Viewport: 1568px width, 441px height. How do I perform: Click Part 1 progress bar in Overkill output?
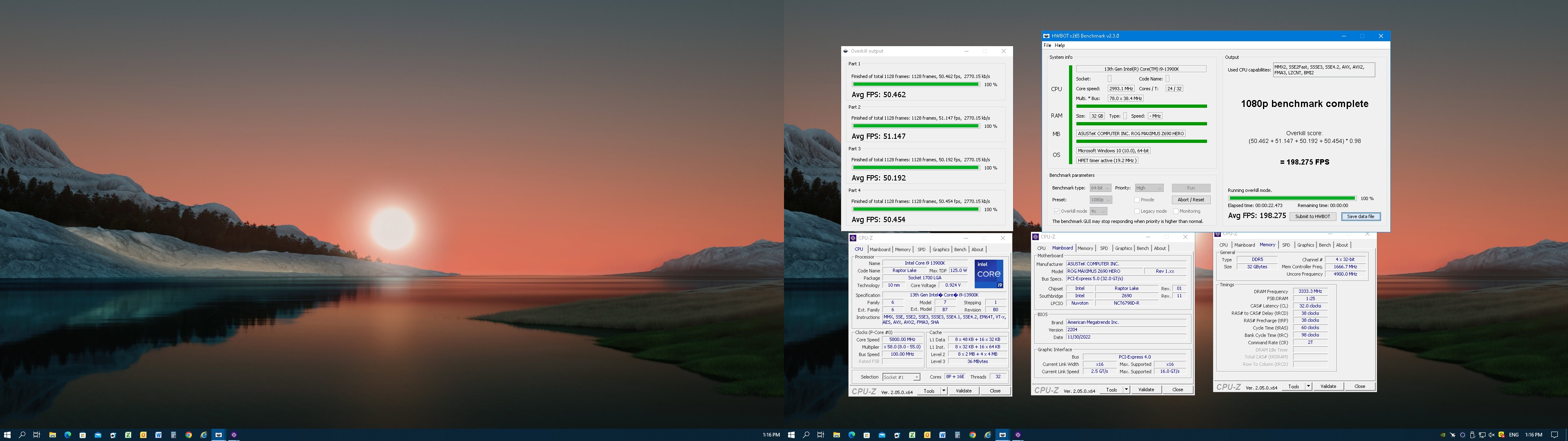click(x=915, y=85)
